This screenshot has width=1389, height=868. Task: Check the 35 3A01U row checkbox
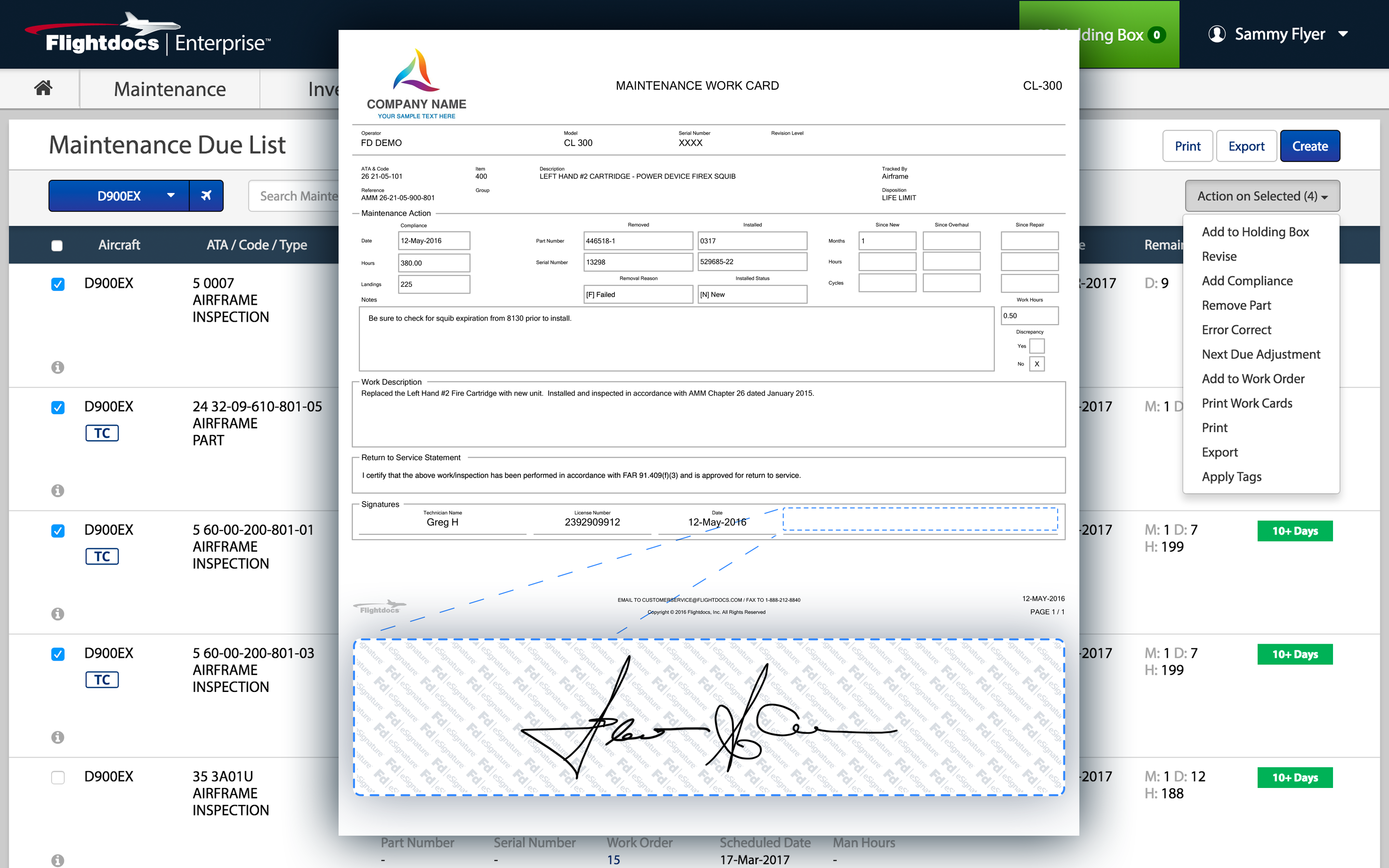click(57, 777)
